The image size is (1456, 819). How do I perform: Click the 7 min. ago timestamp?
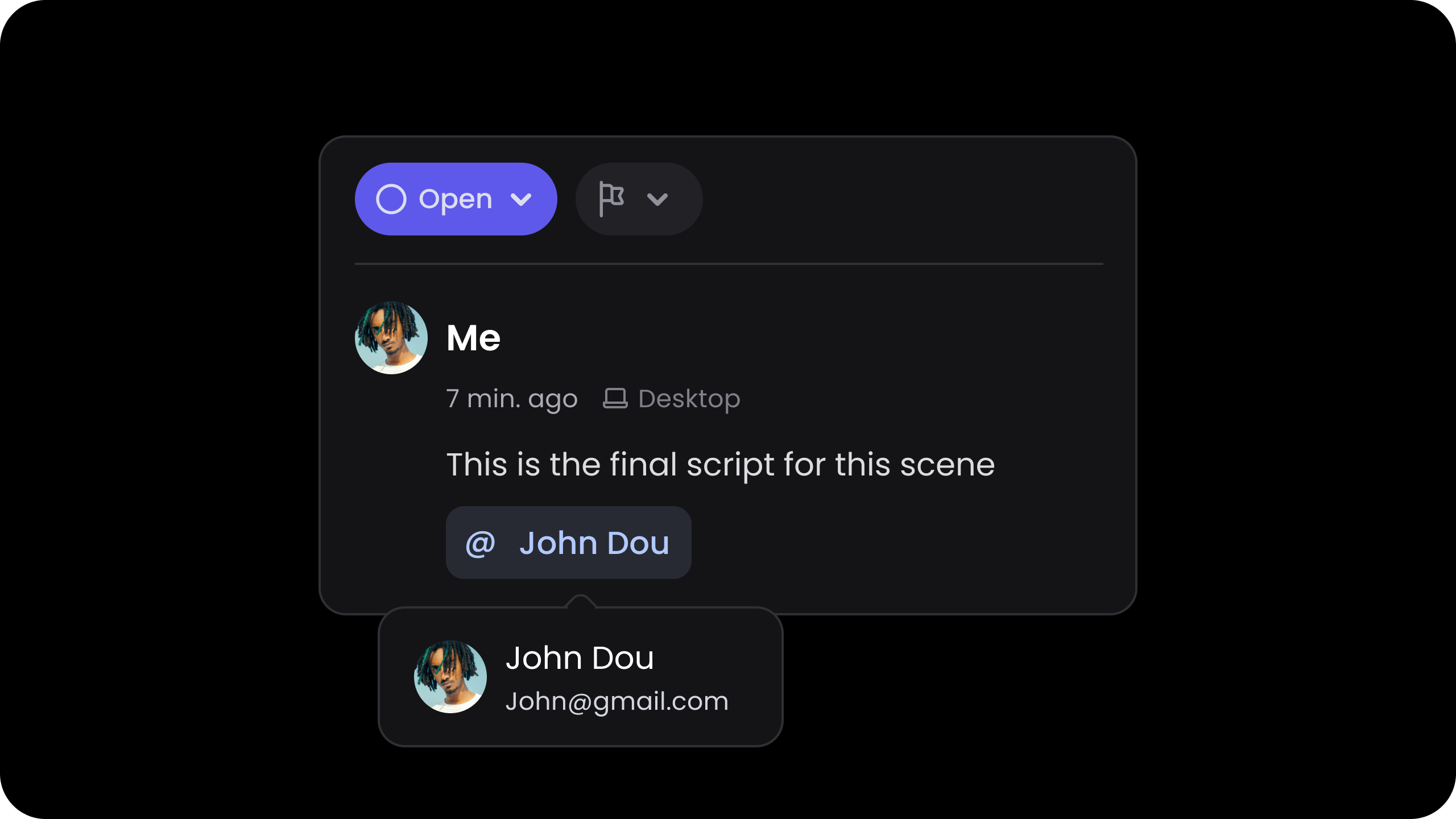[512, 399]
